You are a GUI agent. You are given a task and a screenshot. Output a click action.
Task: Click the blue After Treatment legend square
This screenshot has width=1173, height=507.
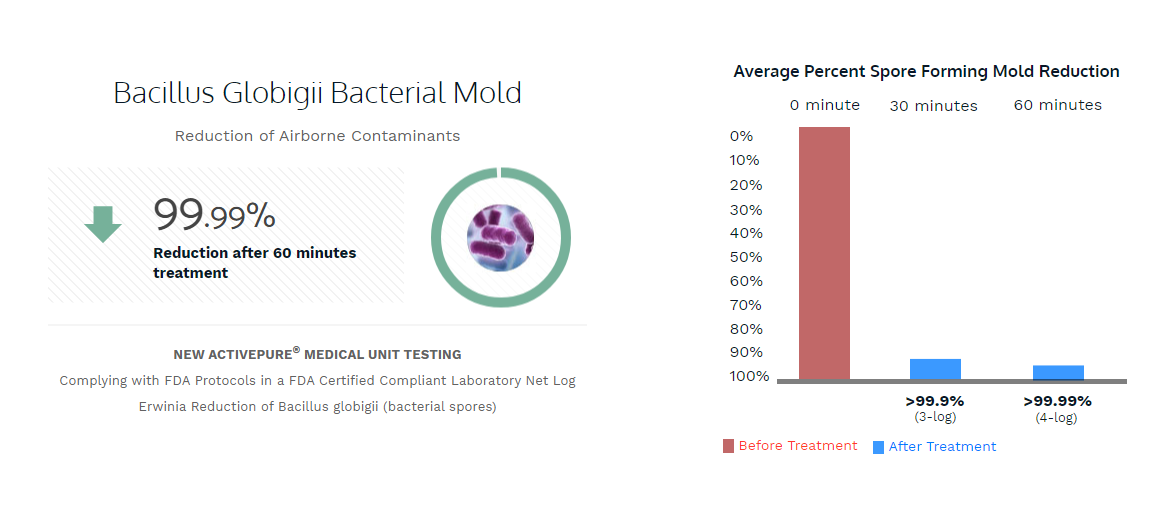tap(878, 447)
